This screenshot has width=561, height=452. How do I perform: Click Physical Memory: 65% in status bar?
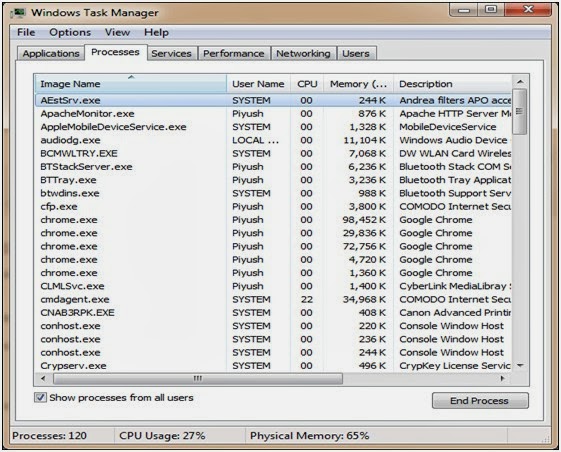point(309,436)
